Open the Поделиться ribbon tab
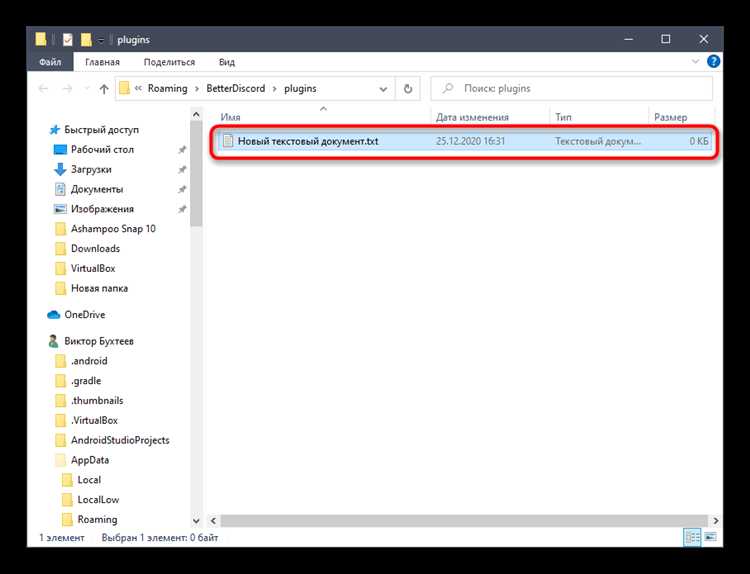This screenshot has width=750, height=574. tap(169, 62)
